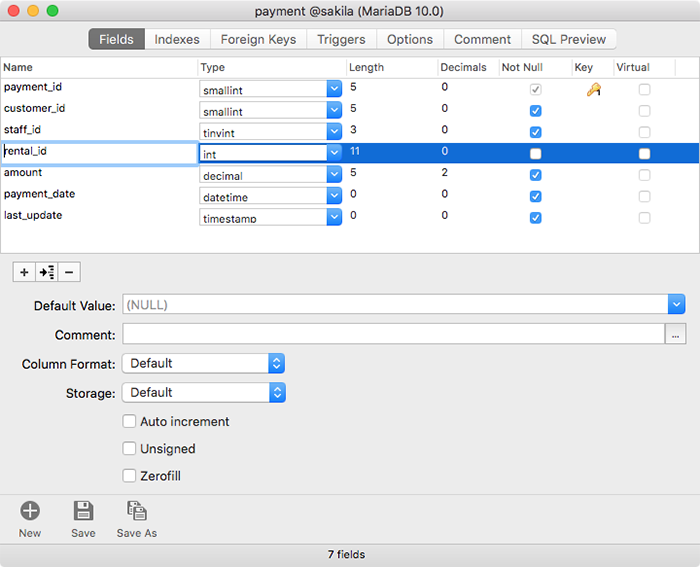Click the Type column header

coord(272,67)
